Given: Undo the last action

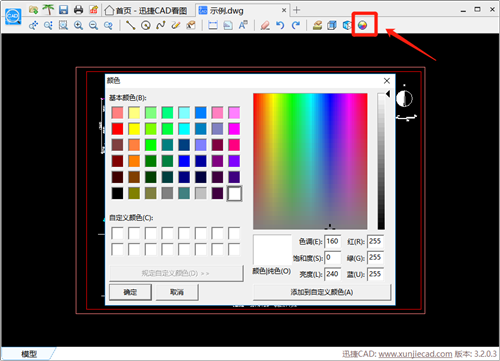Looking at the screenshot, I should click(x=280, y=25).
